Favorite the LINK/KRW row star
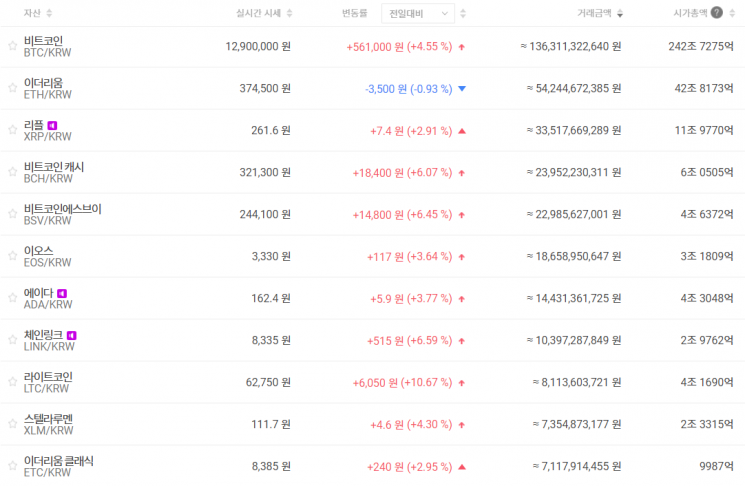Image resolution: width=745 pixels, height=486 pixels. click(12, 340)
